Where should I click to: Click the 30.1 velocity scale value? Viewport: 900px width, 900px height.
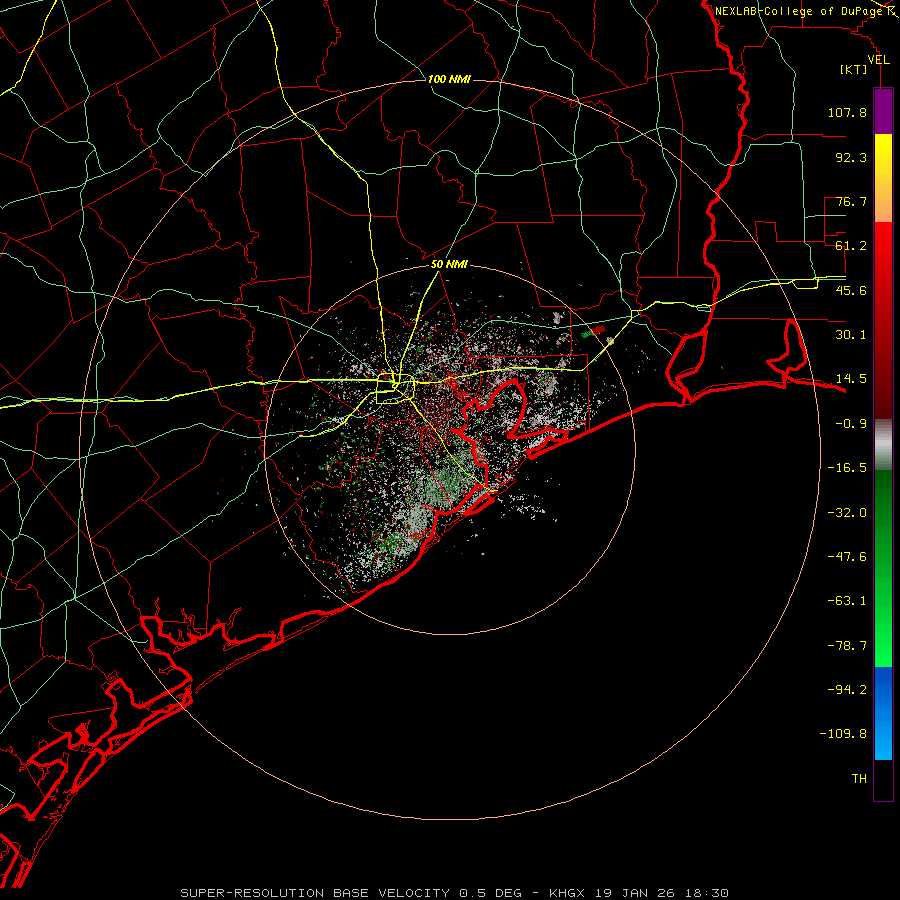(851, 335)
